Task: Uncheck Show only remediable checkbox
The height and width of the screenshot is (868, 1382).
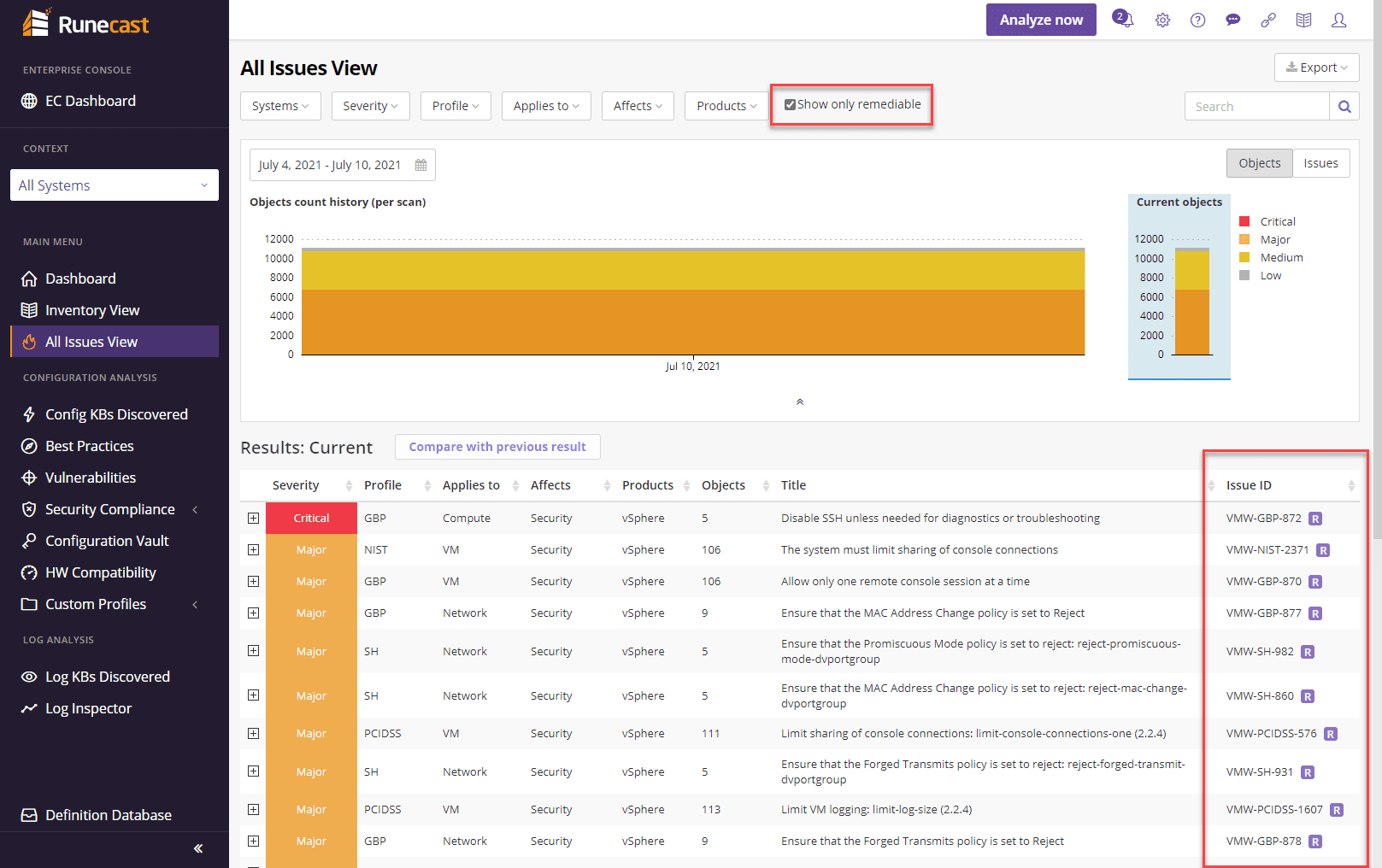Action: tap(790, 104)
